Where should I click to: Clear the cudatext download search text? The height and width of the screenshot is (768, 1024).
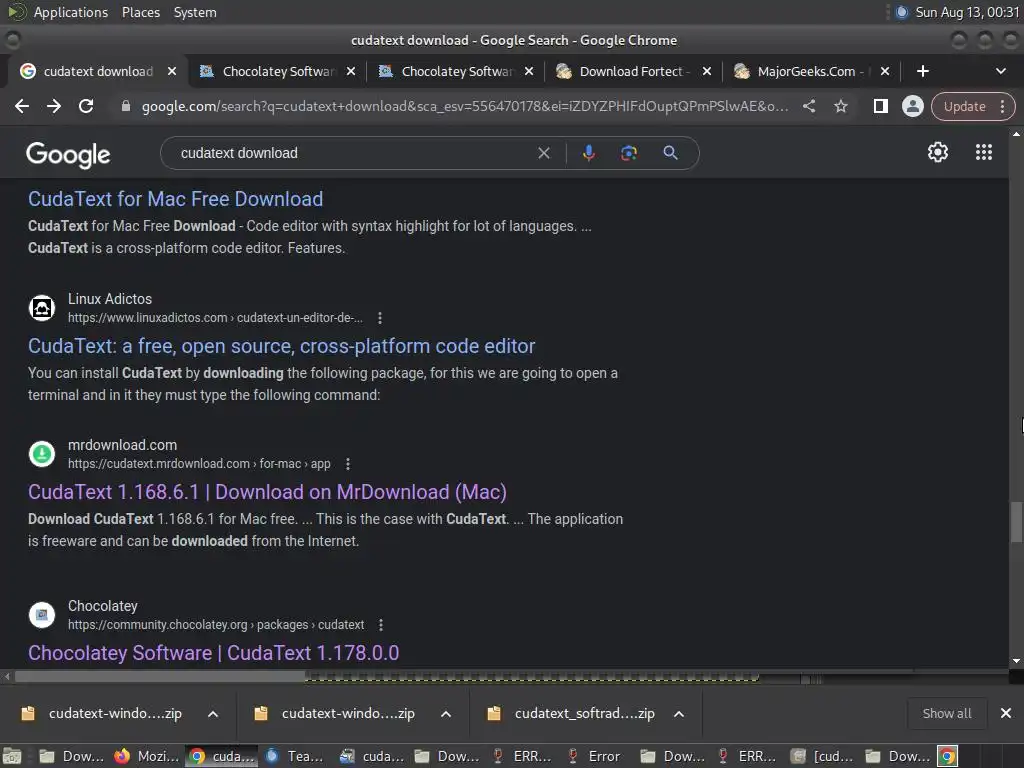pyautogui.click(x=543, y=153)
